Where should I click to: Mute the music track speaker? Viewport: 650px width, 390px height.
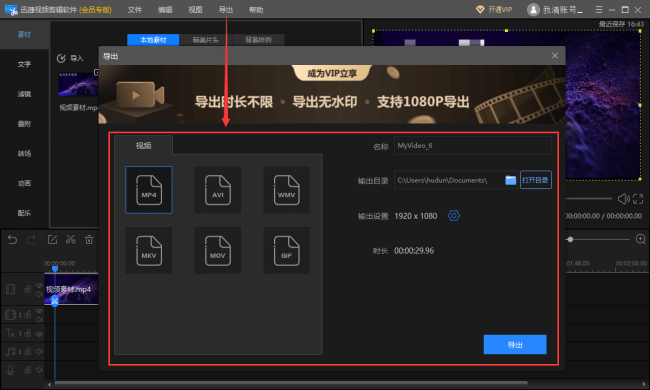pos(39,351)
